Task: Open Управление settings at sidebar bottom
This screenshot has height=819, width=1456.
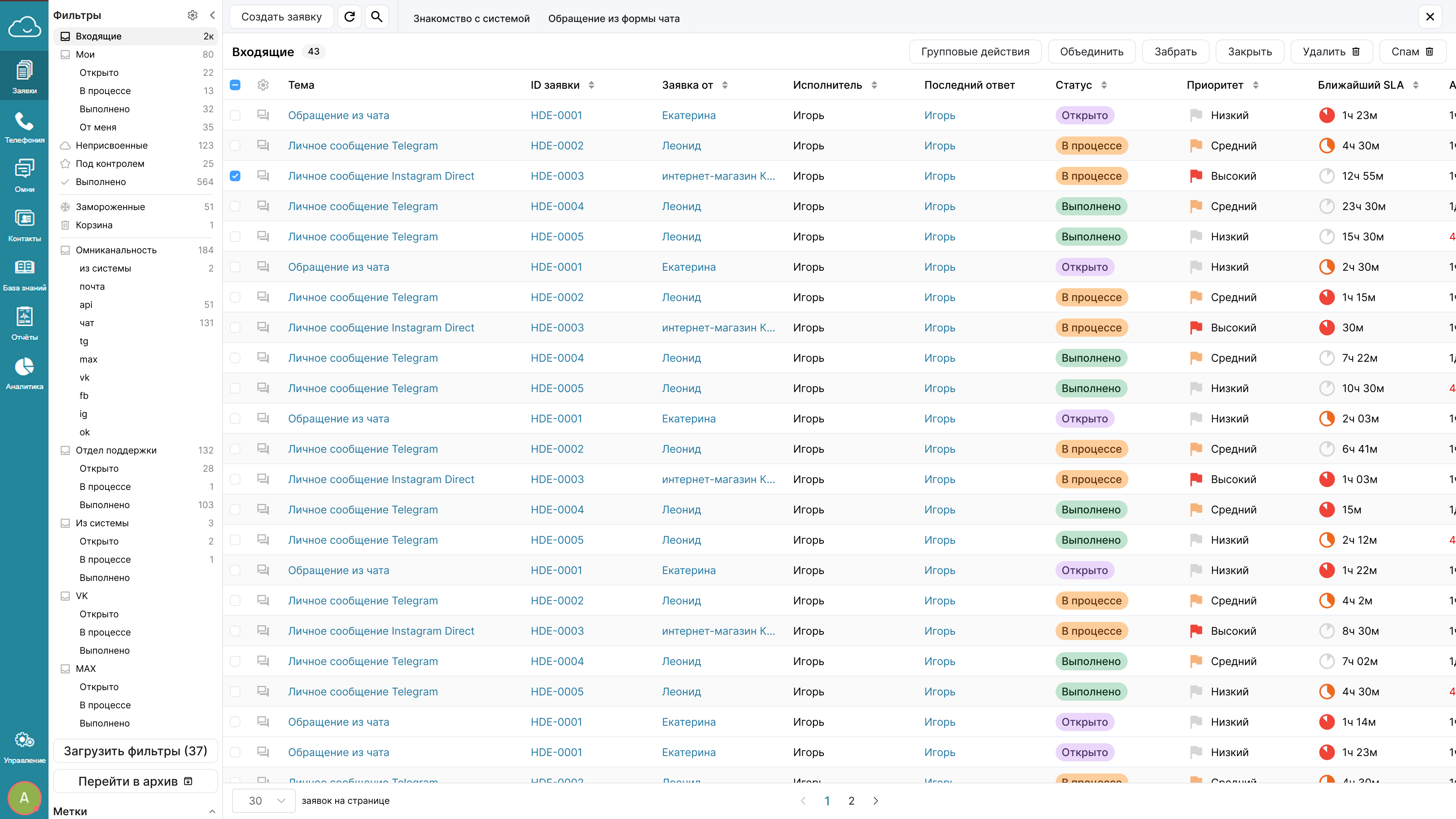Action: tap(24, 746)
